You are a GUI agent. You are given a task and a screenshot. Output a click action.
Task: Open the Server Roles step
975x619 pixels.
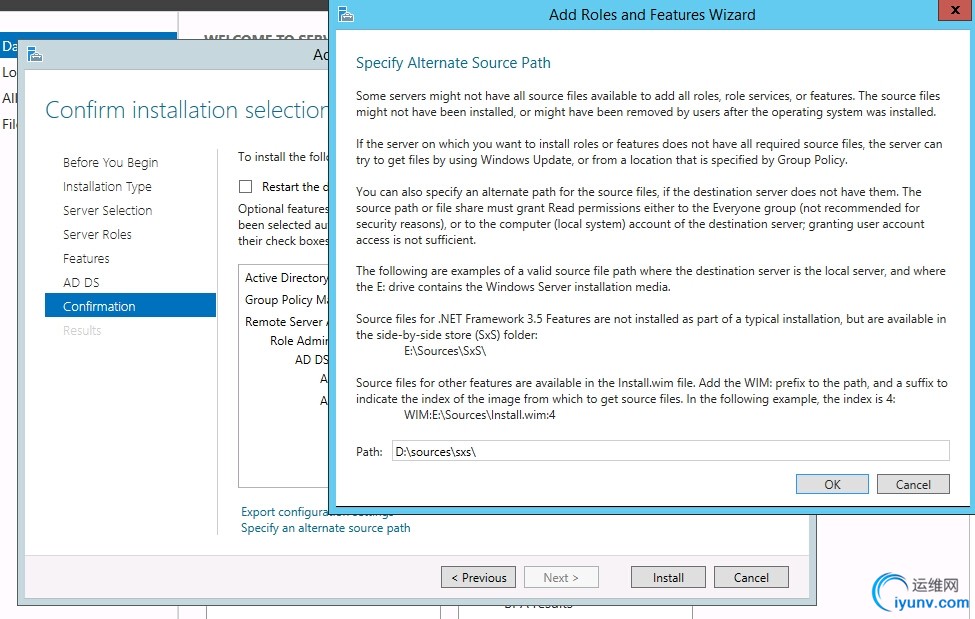pos(97,235)
